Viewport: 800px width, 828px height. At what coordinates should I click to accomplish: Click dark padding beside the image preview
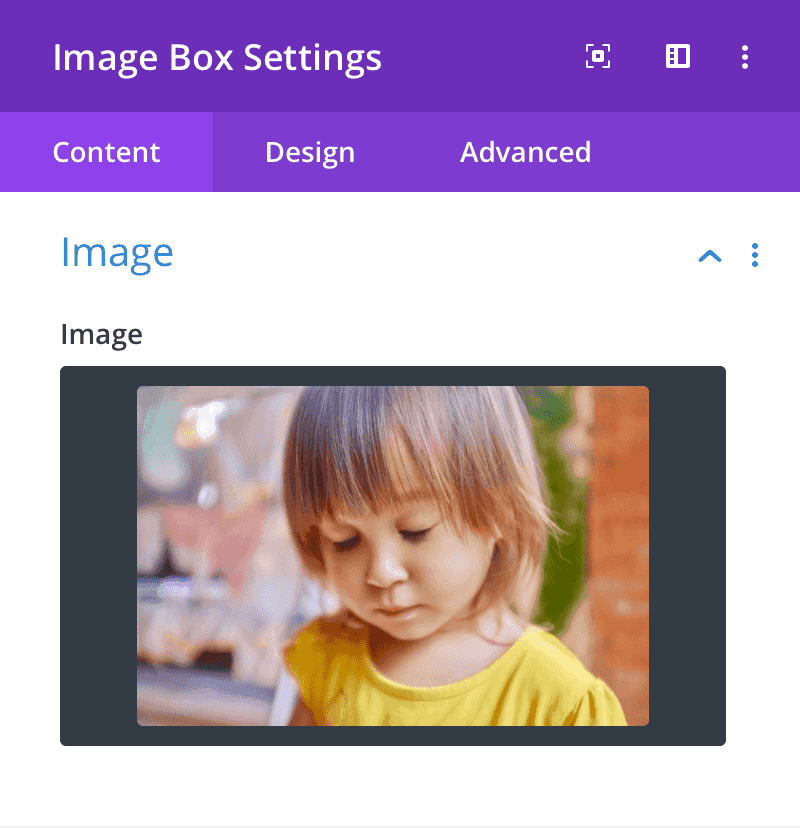click(98, 556)
